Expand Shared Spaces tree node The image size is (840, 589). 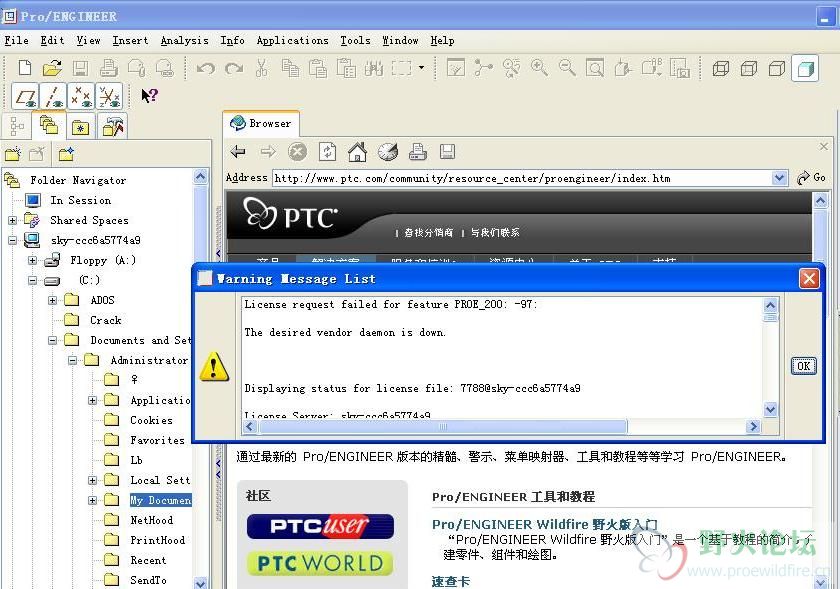tap(12, 220)
